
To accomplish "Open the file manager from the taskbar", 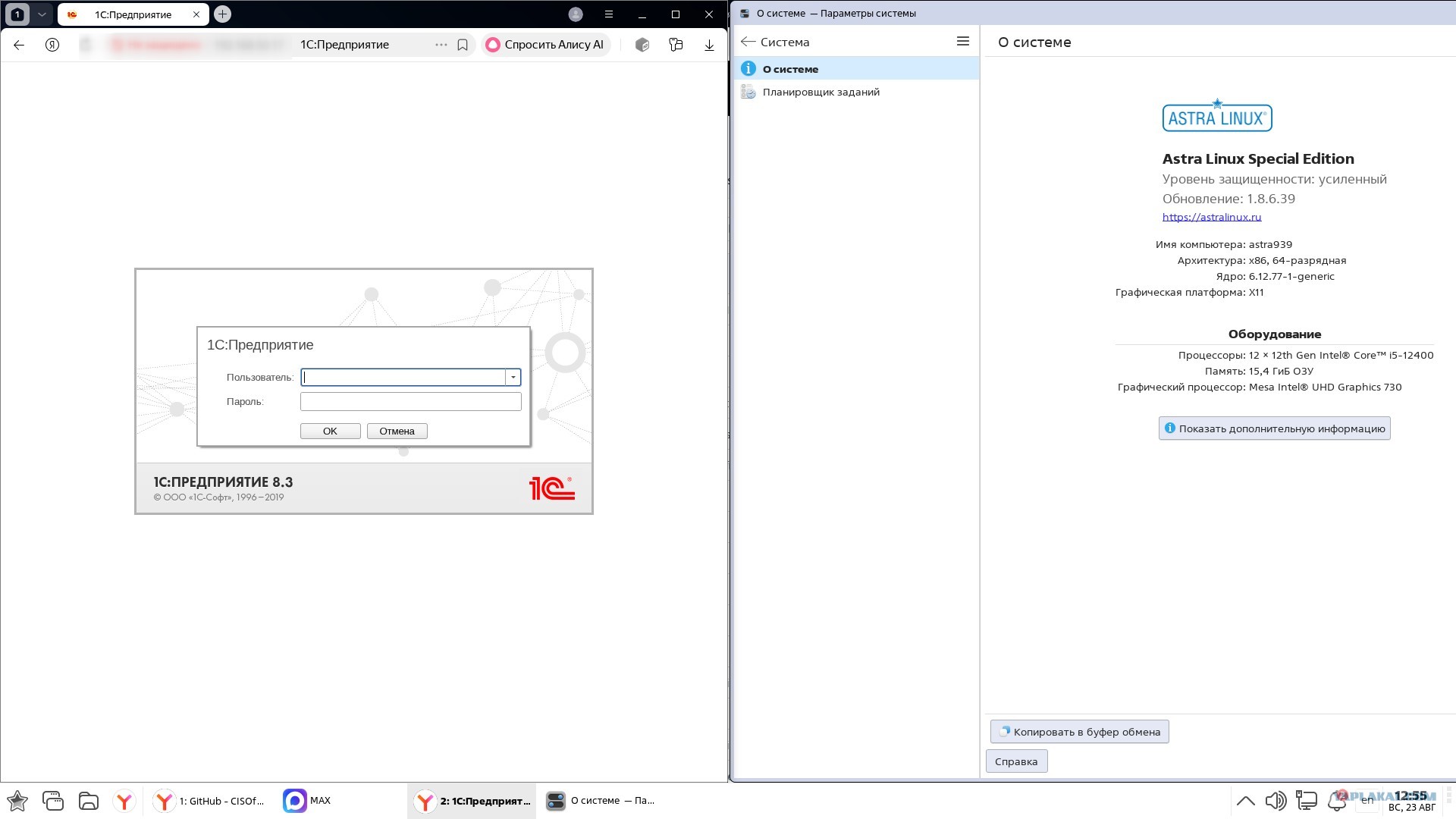I will click(x=89, y=801).
